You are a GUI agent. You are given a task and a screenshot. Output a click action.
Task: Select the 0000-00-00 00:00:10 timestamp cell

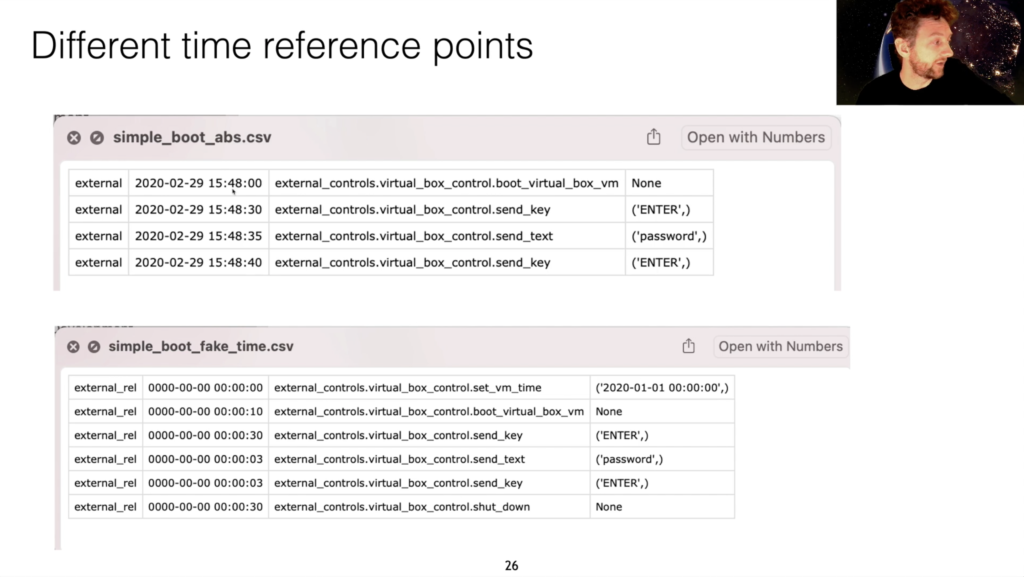tap(205, 411)
